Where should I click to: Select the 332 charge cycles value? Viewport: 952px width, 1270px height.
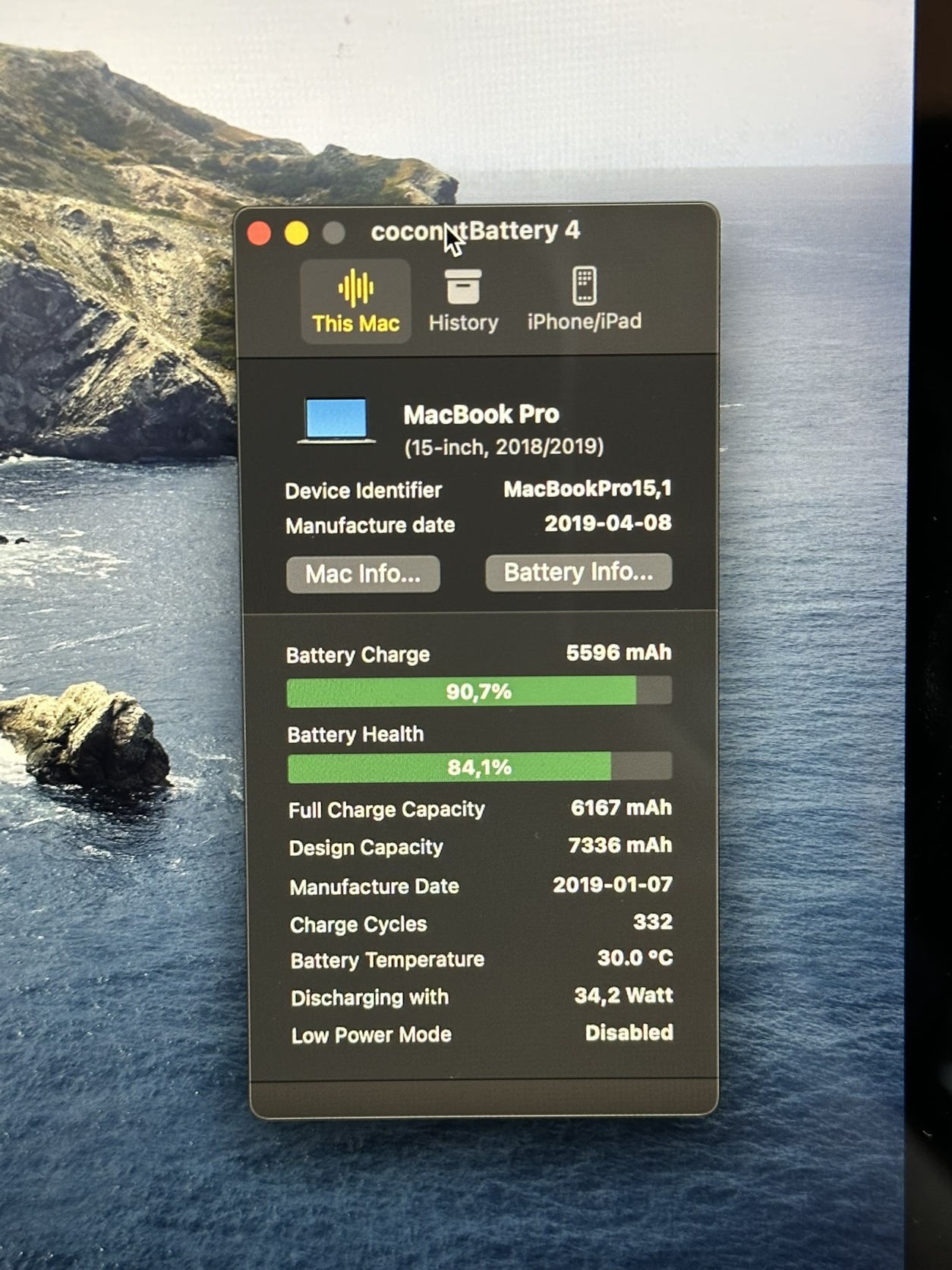click(x=653, y=922)
